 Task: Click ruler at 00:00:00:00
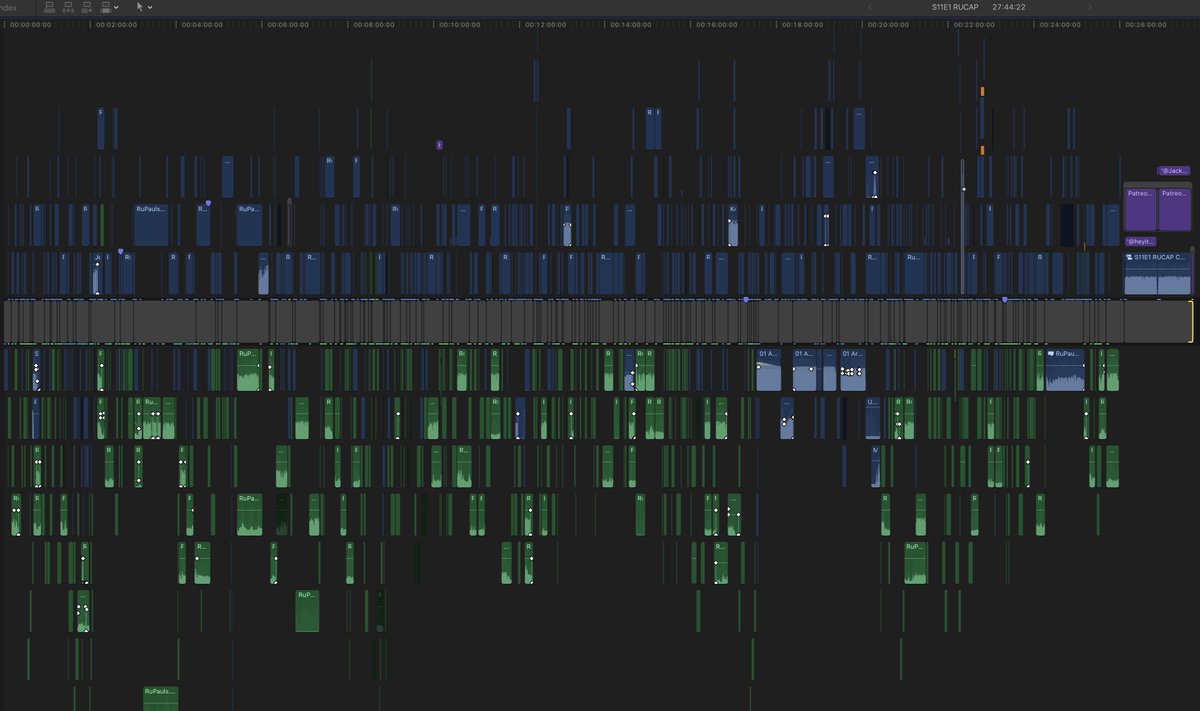point(30,24)
